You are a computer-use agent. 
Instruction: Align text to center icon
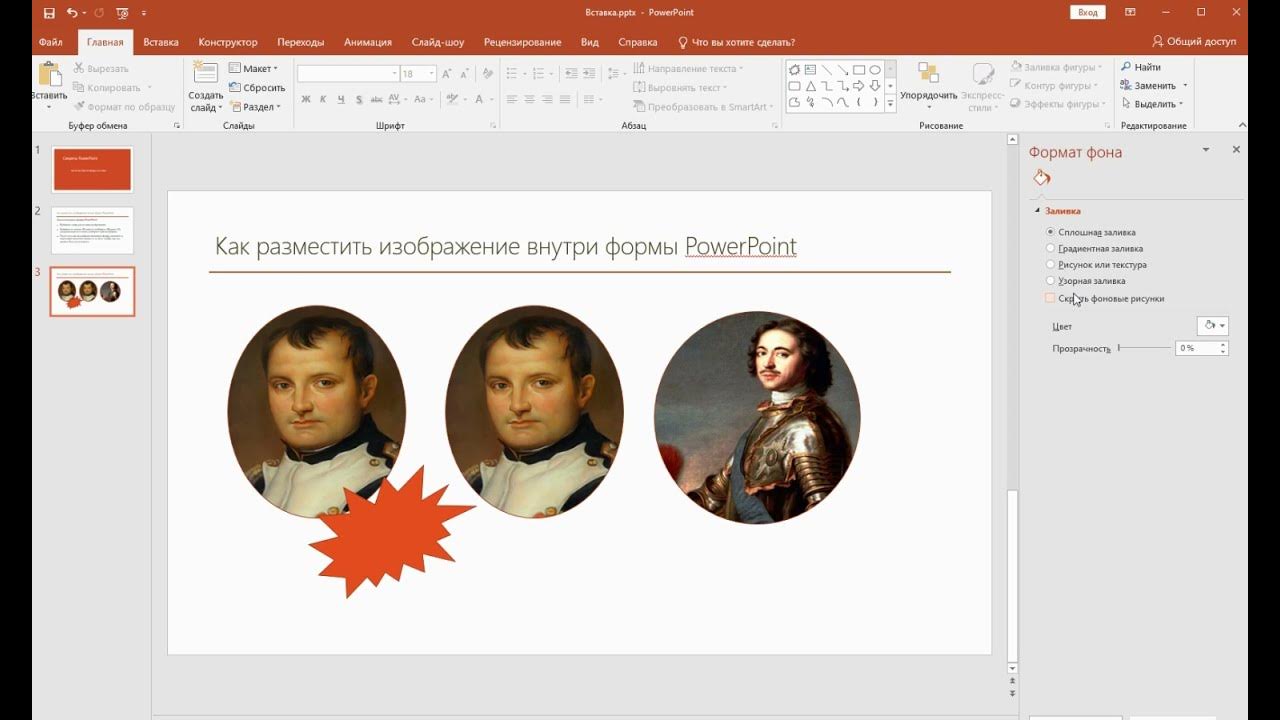pyautogui.click(x=530, y=99)
